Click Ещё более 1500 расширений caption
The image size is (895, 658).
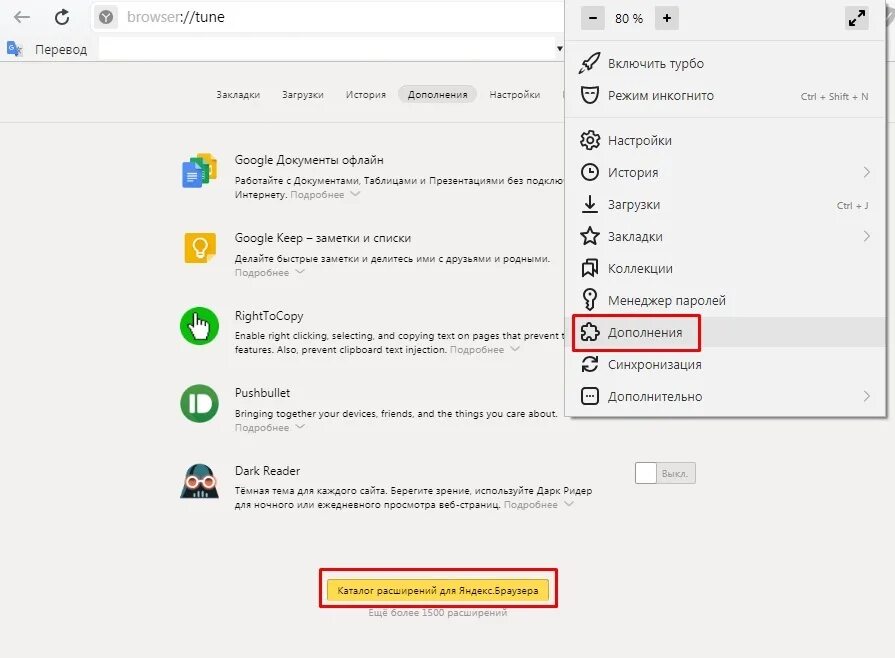(438, 613)
